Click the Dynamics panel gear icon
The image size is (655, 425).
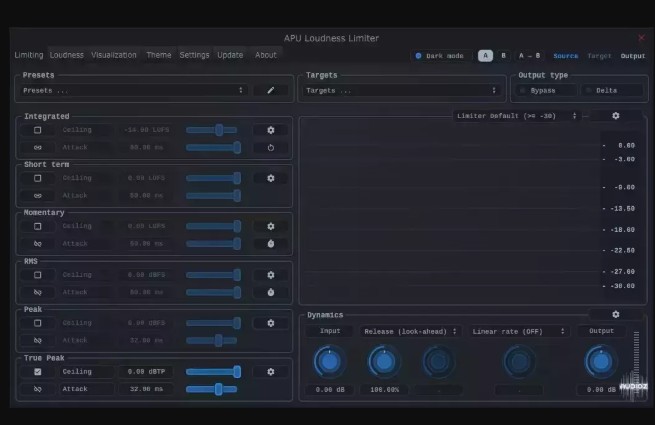click(x=615, y=314)
